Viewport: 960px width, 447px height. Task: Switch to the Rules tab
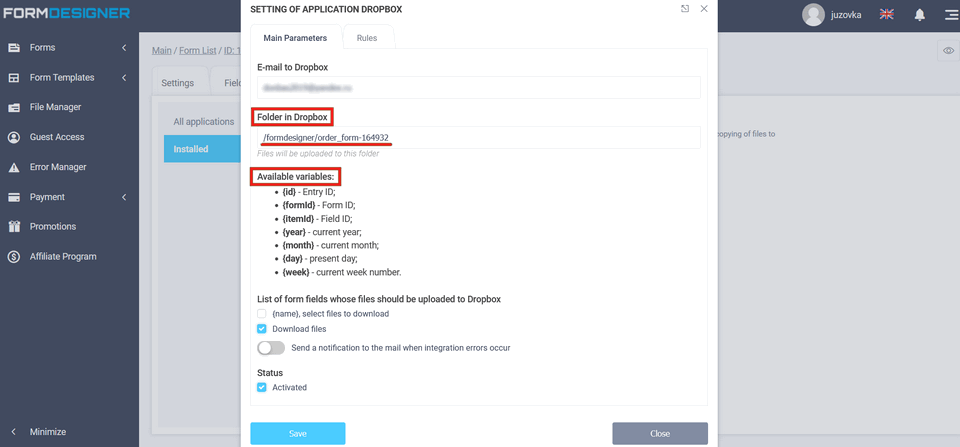(367, 38)
